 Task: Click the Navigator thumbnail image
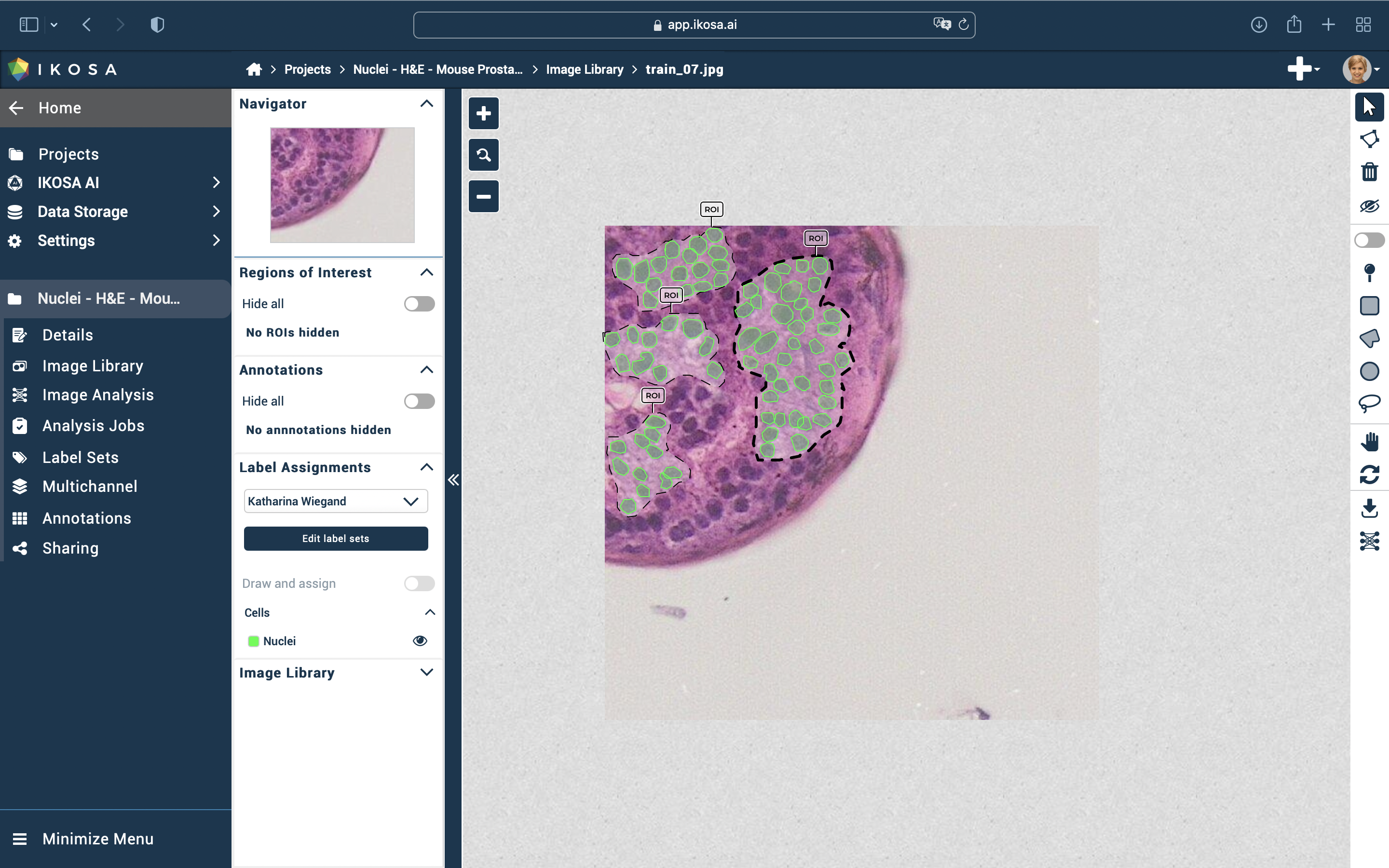click(342, 185)
